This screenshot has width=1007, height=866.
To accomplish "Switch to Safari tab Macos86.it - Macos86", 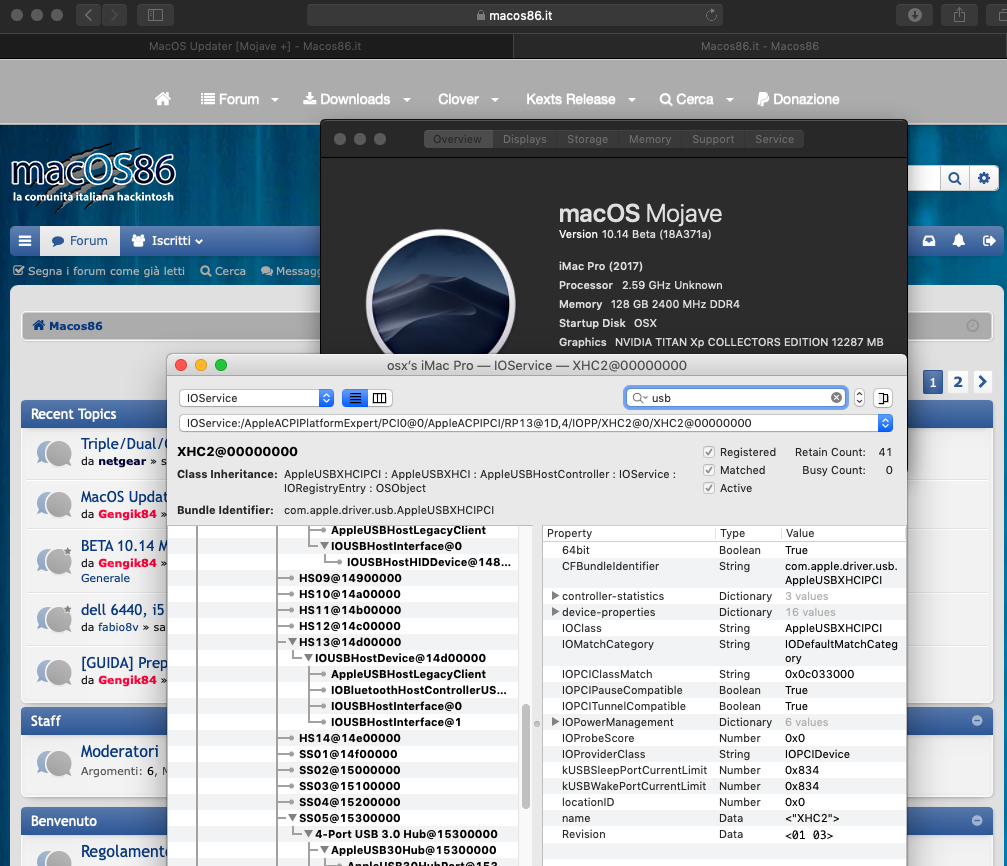I will (x=760, y=46).
